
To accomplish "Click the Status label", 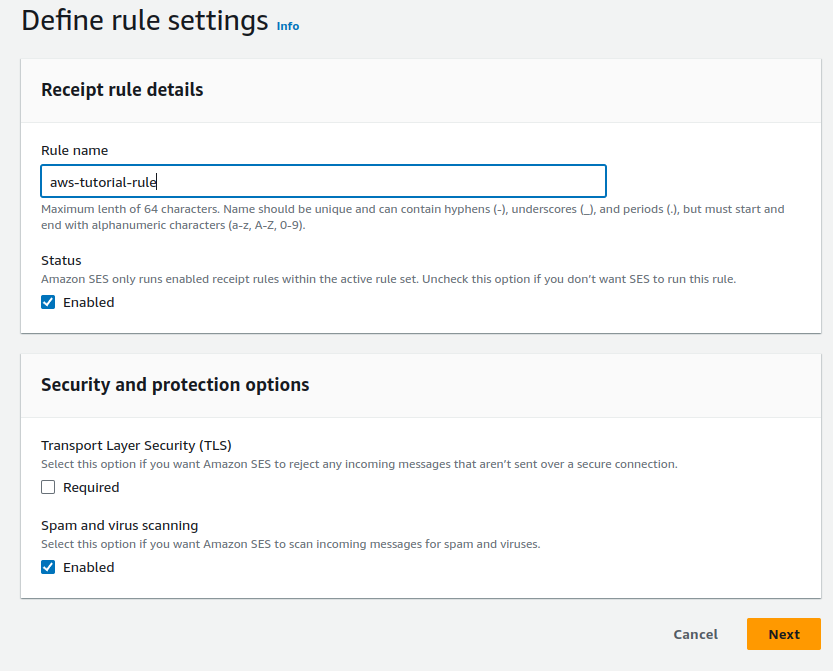I will coord(60,260).
